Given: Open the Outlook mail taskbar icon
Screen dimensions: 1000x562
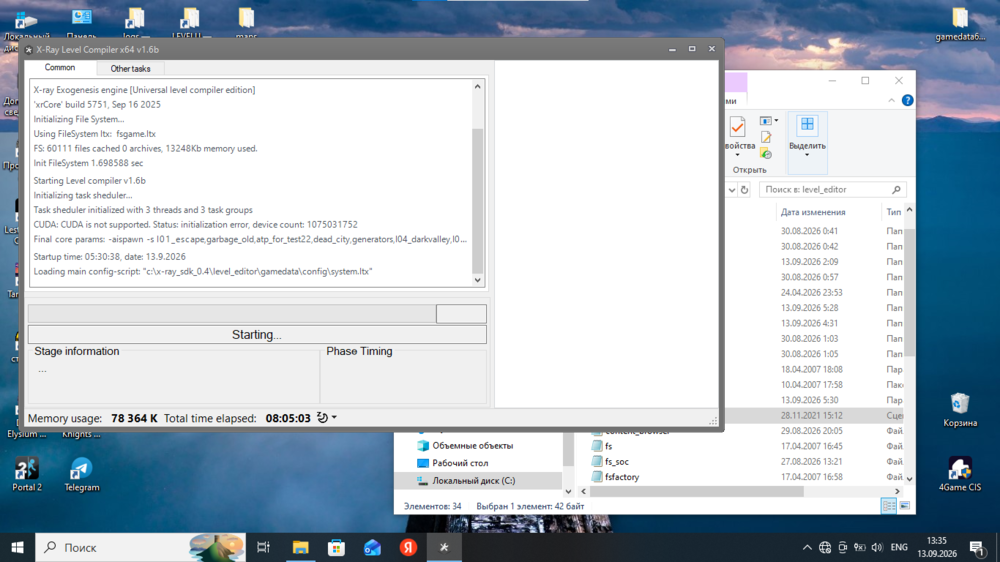Looking at the screenshot, I should (372, 547).
